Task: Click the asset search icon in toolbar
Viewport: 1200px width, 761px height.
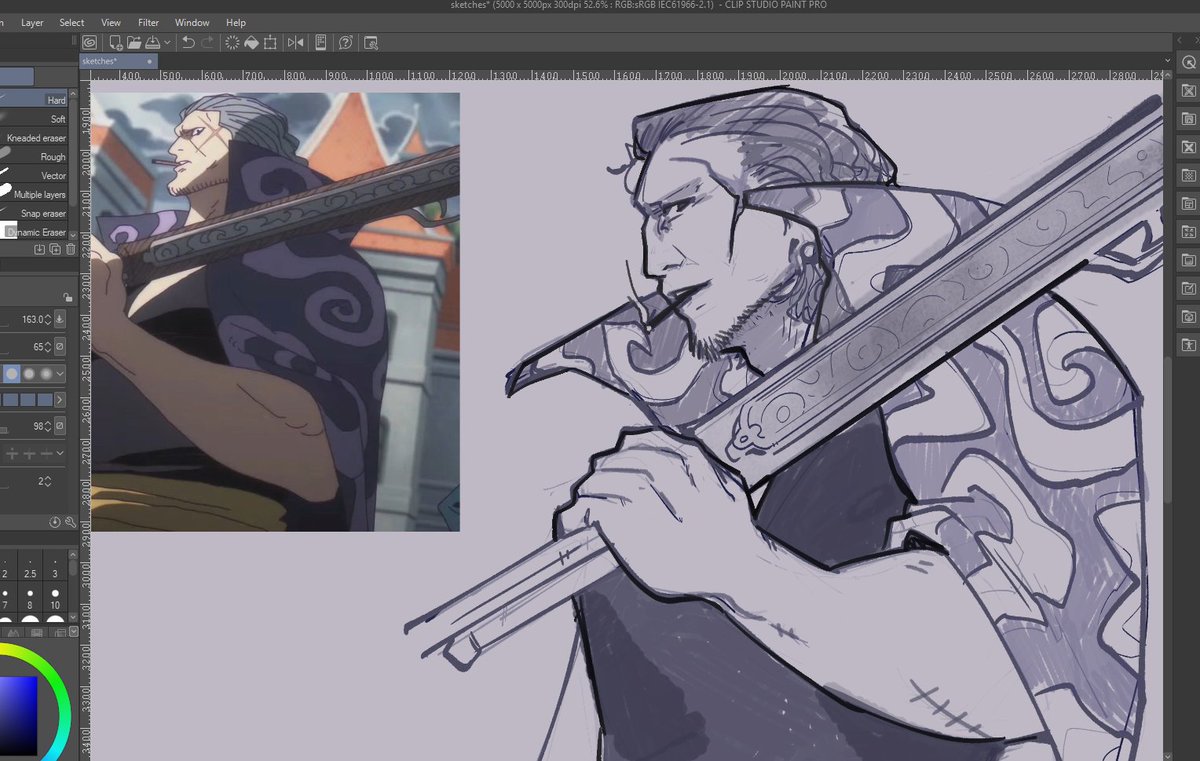Action: [371, 42]
